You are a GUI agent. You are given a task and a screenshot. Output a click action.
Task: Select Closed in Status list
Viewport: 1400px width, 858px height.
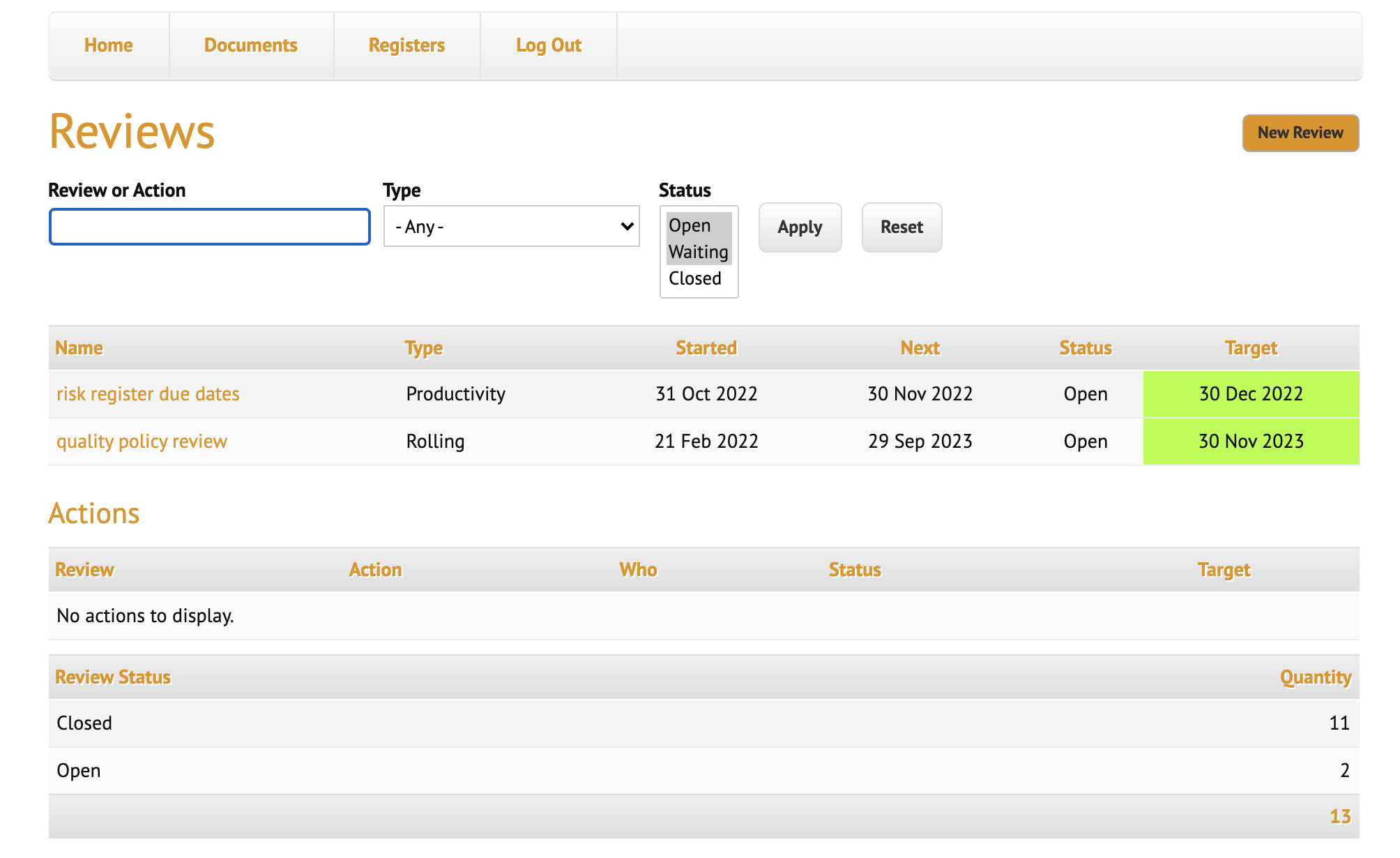coord(694,278)
